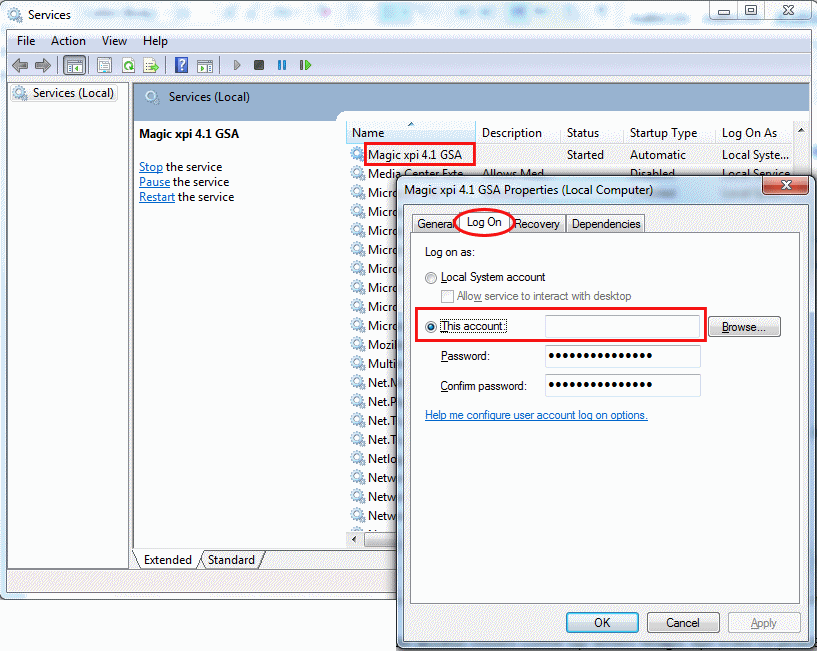The image size is (817, 651).
Task: Click the services list scroll-up arrow
Action: (x=801, y=130)
